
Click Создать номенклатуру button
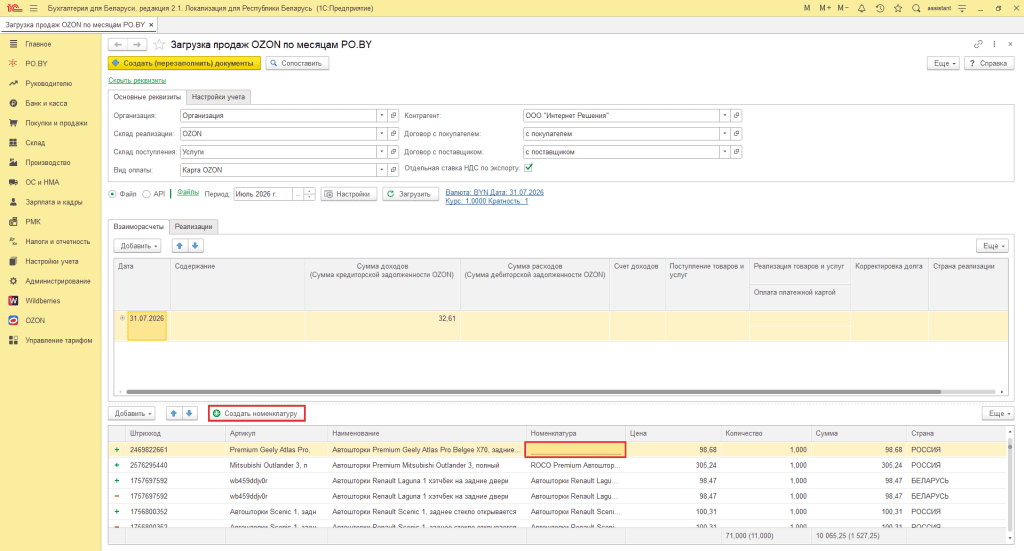257,414
